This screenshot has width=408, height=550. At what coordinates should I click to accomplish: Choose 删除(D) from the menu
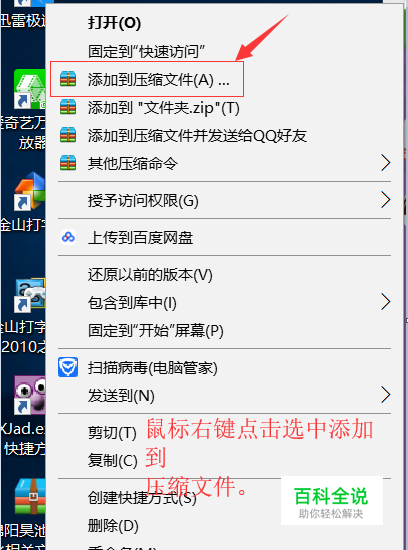pyautogui.click(x=113, y=525)
